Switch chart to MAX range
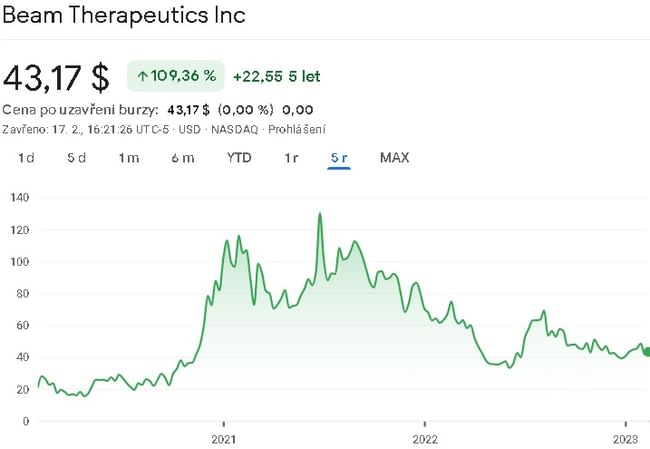Viewport: 650px width, 449px height. (x=394, y=158)
